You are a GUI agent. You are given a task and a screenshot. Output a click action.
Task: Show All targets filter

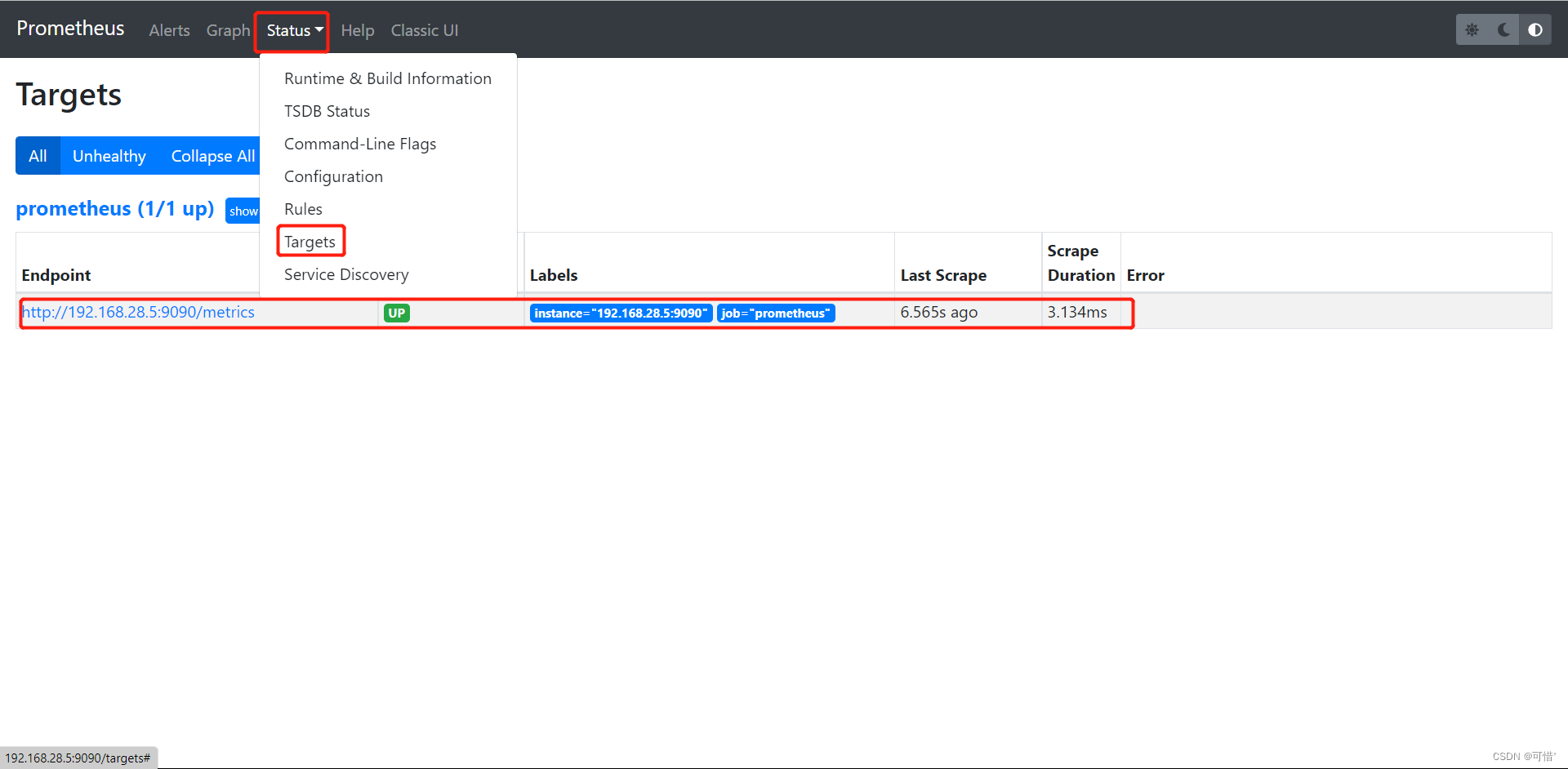click(x=38, y=156)
